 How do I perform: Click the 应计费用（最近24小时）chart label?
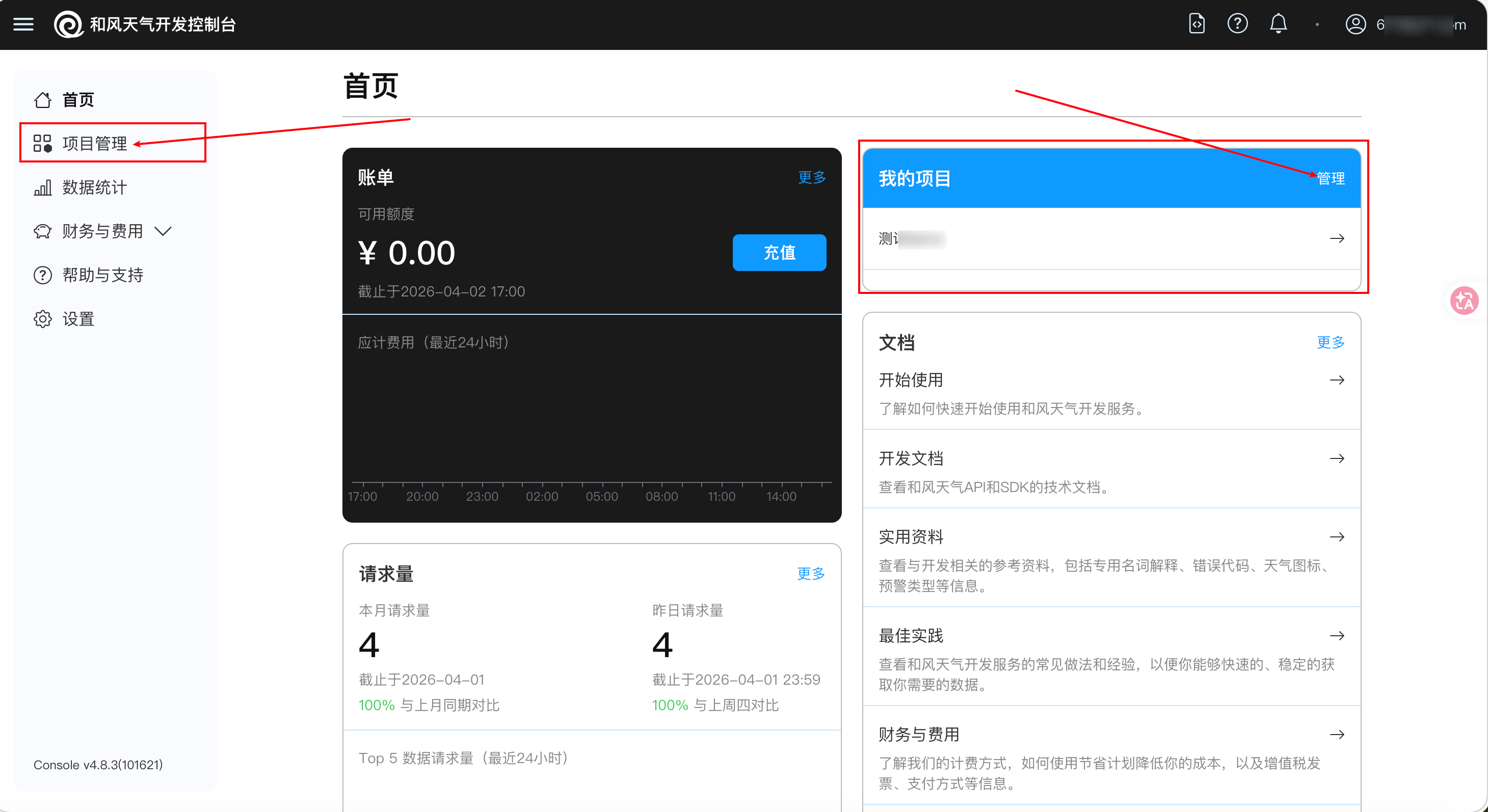(433, 342)
